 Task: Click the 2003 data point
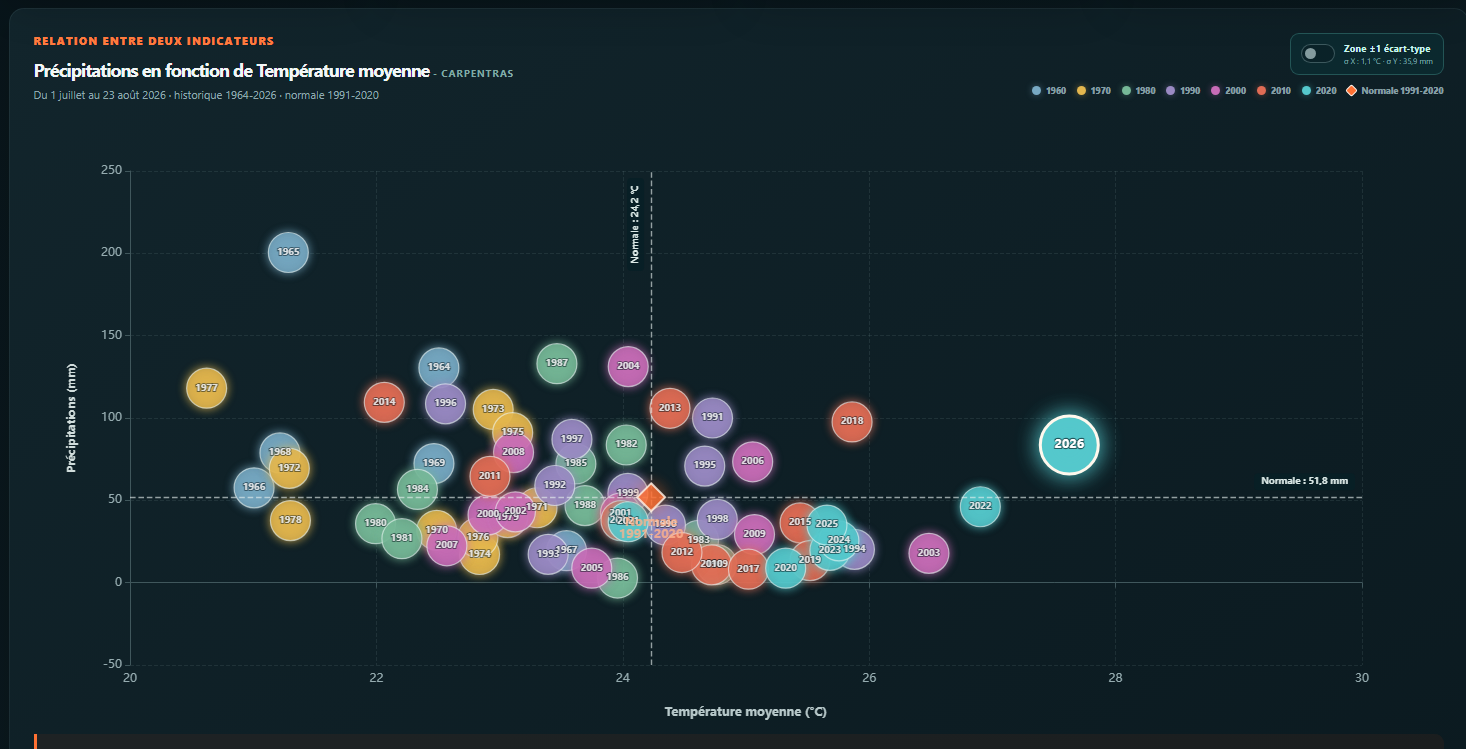[x=929, y=553]
